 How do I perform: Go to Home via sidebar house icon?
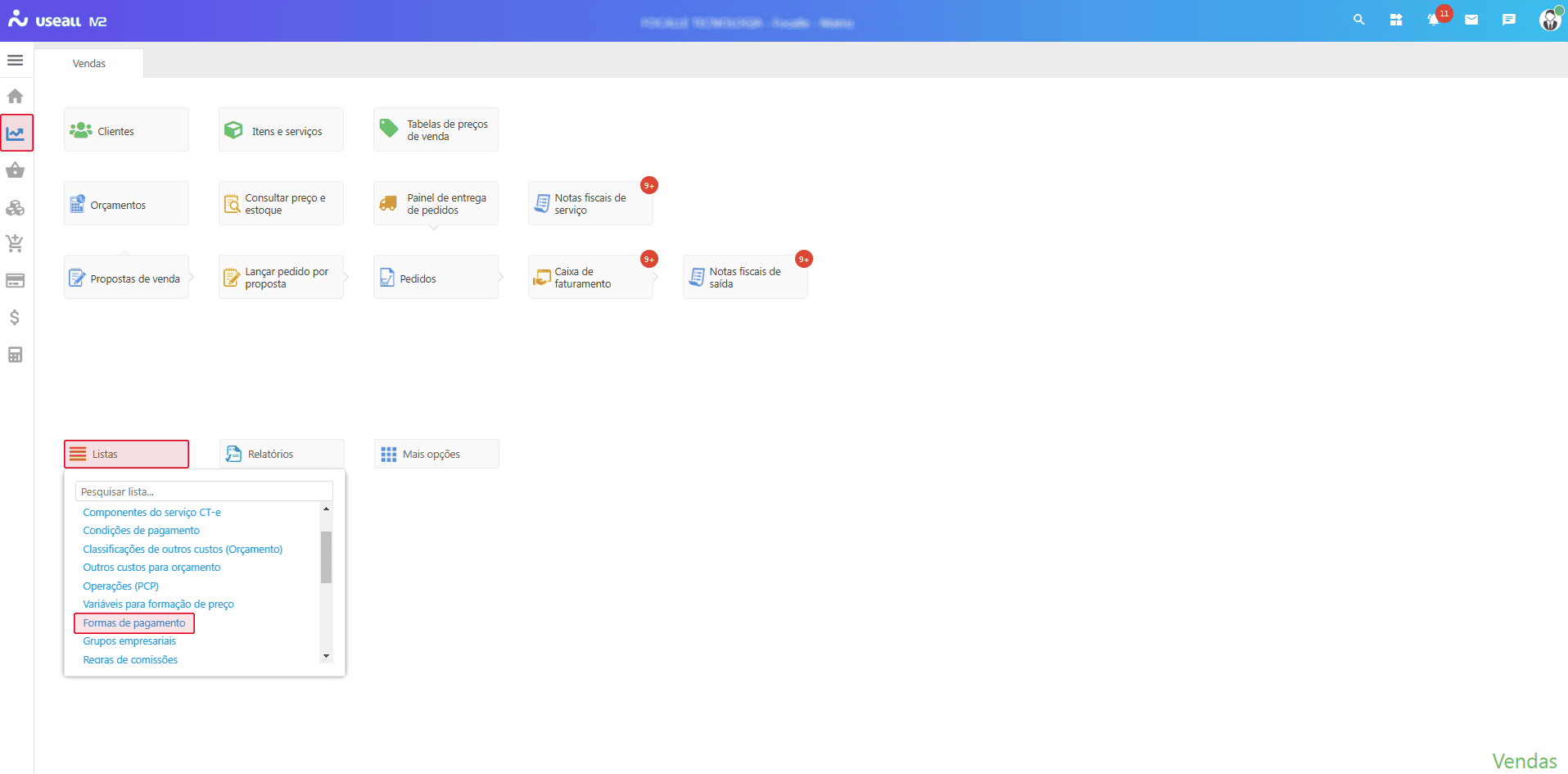click(15, 97)
